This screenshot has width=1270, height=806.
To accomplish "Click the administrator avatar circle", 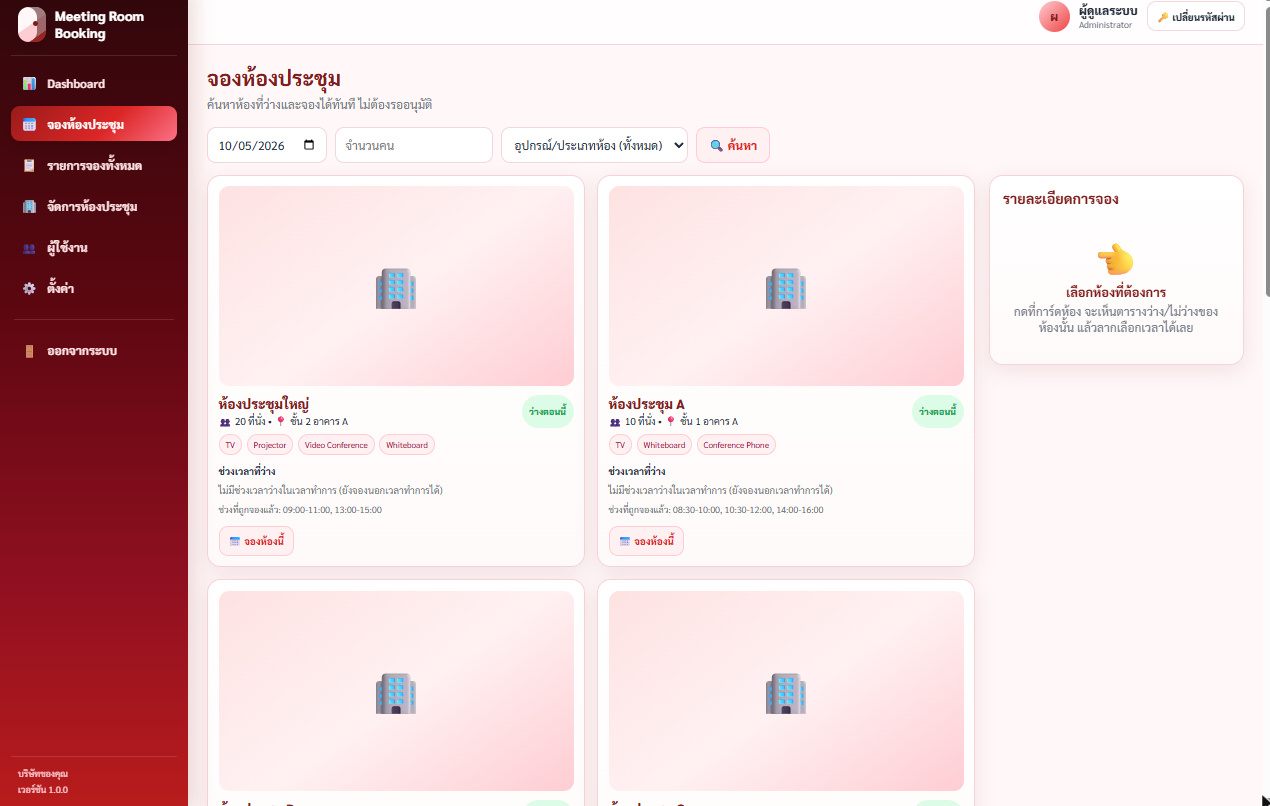I will pyautogui.click(x=1054, y=17).
